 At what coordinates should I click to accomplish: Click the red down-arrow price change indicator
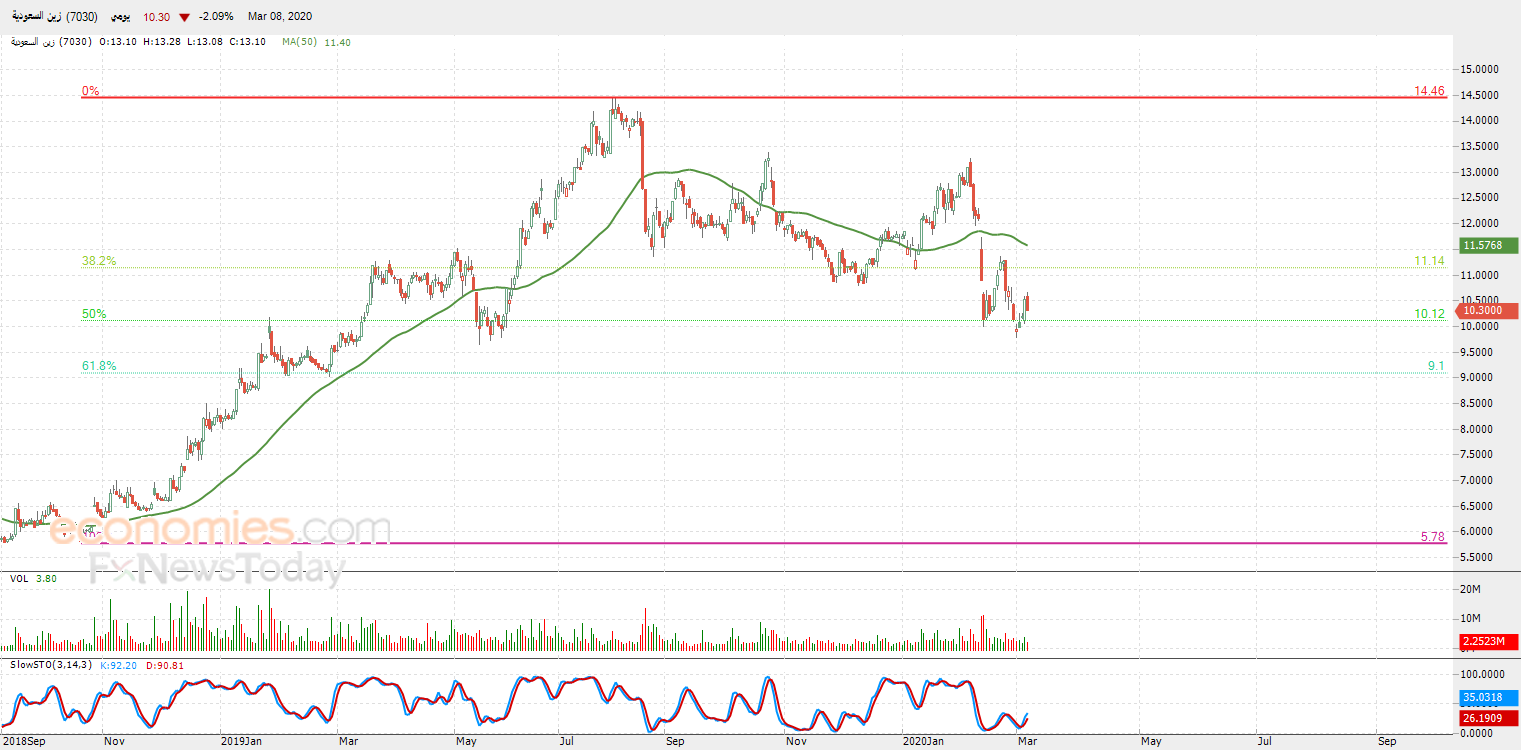coord(185,17)
